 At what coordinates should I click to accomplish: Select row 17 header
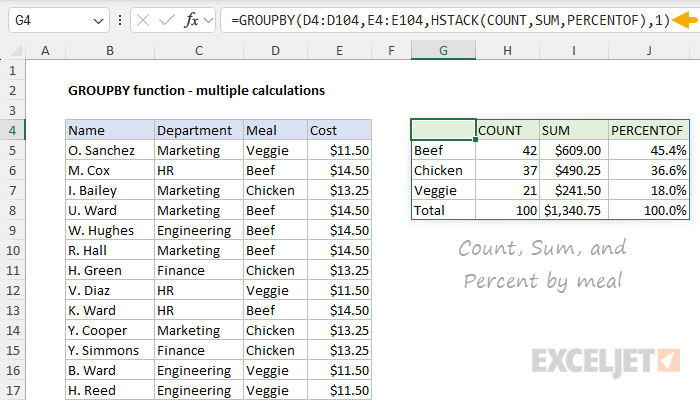click(12, 391)
